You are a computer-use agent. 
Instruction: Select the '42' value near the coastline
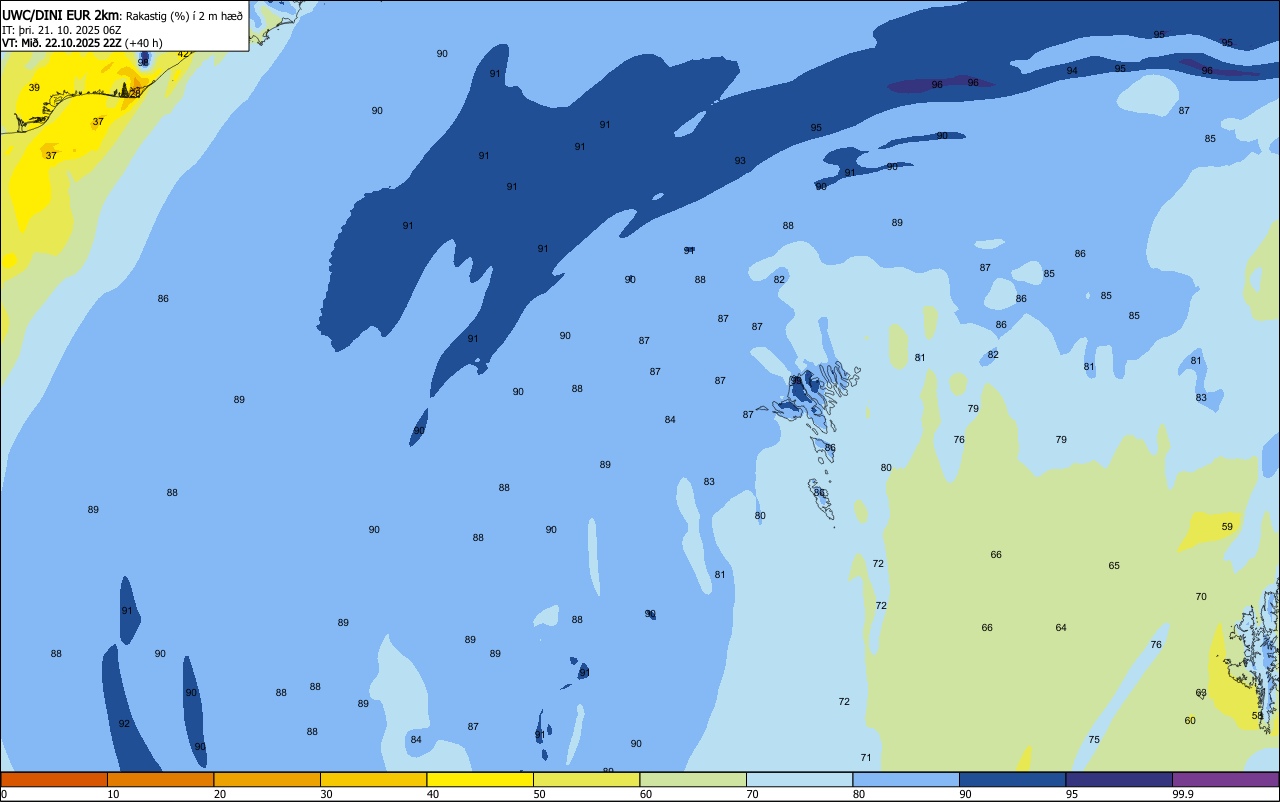183,54
